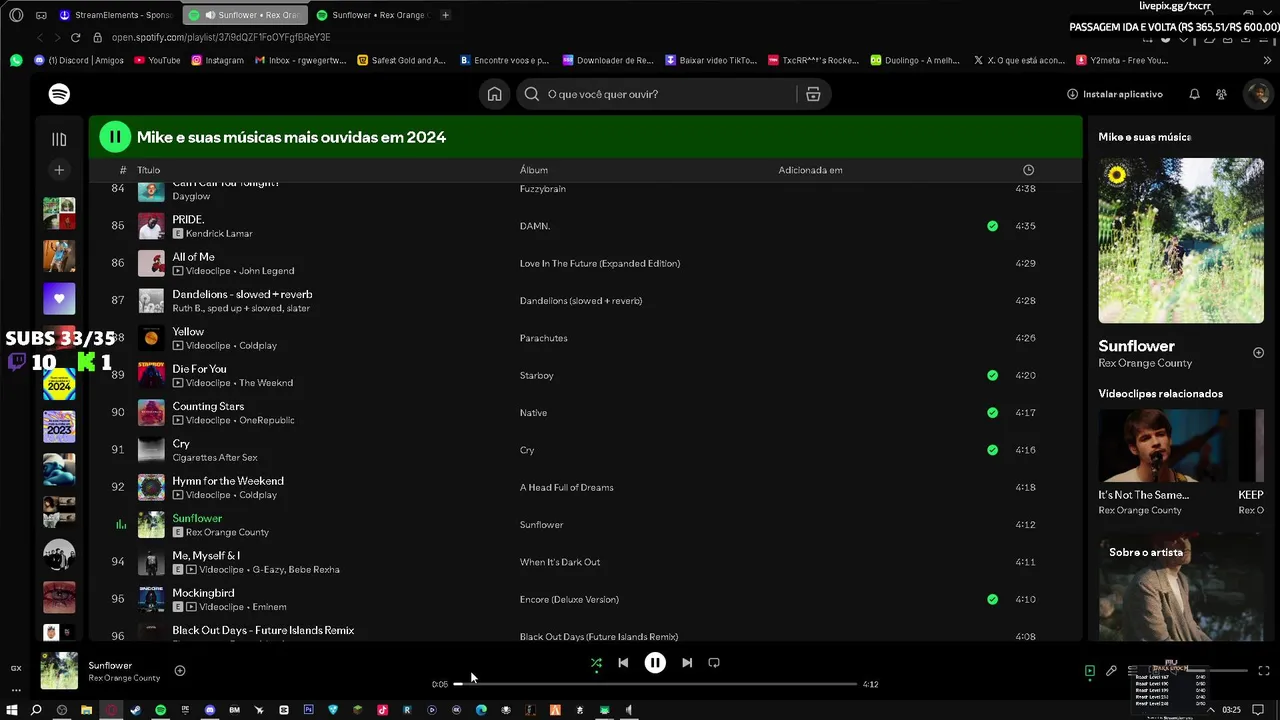Open Photoshop icon in taskbar

308,710
